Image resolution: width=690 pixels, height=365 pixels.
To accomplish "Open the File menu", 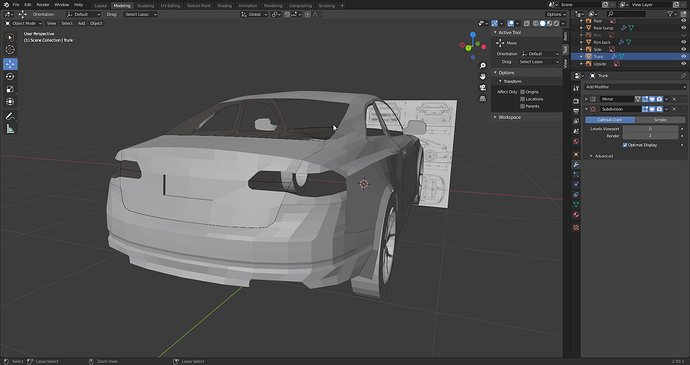I will click(16, 5).
